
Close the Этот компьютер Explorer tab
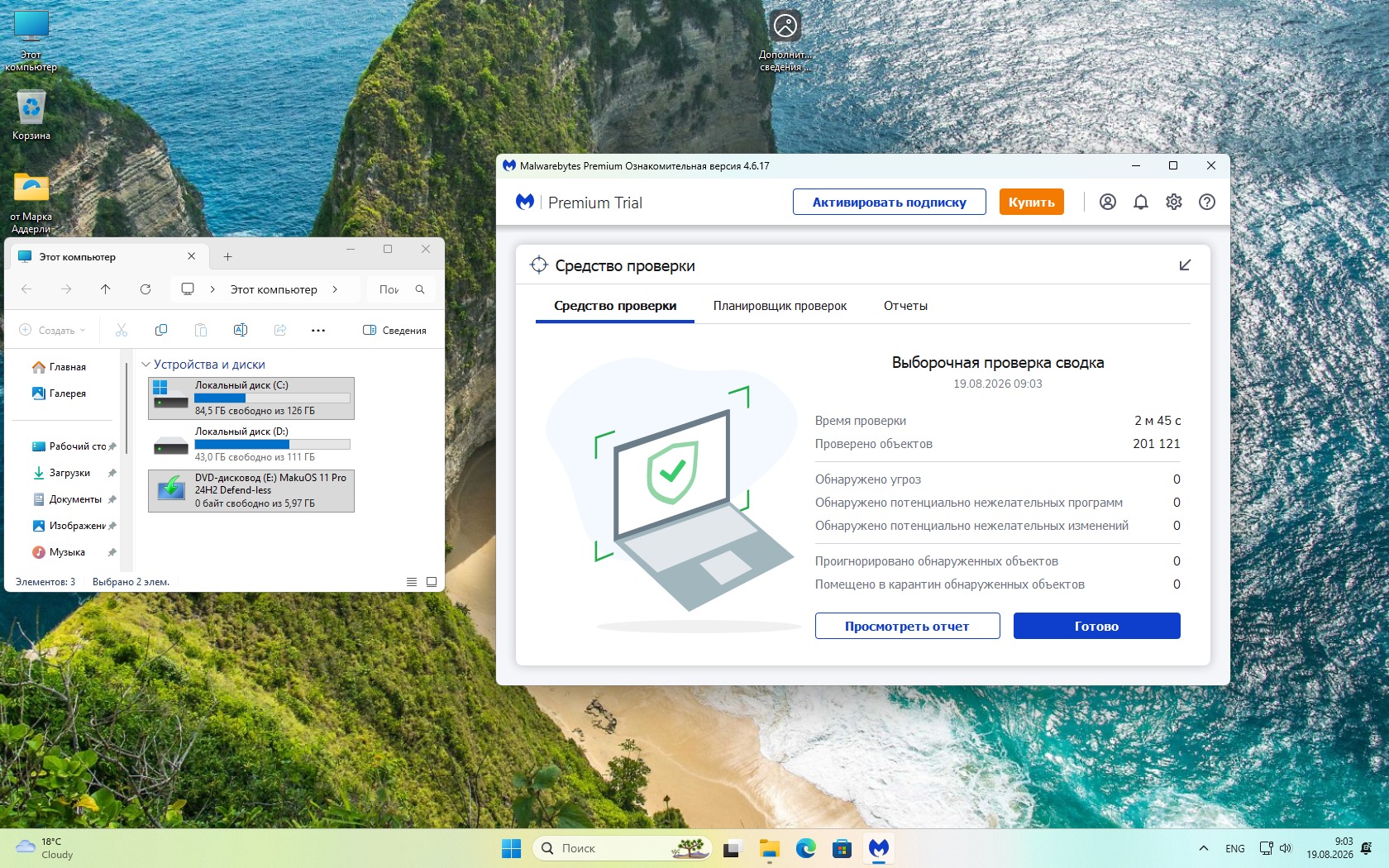point(192,256)
